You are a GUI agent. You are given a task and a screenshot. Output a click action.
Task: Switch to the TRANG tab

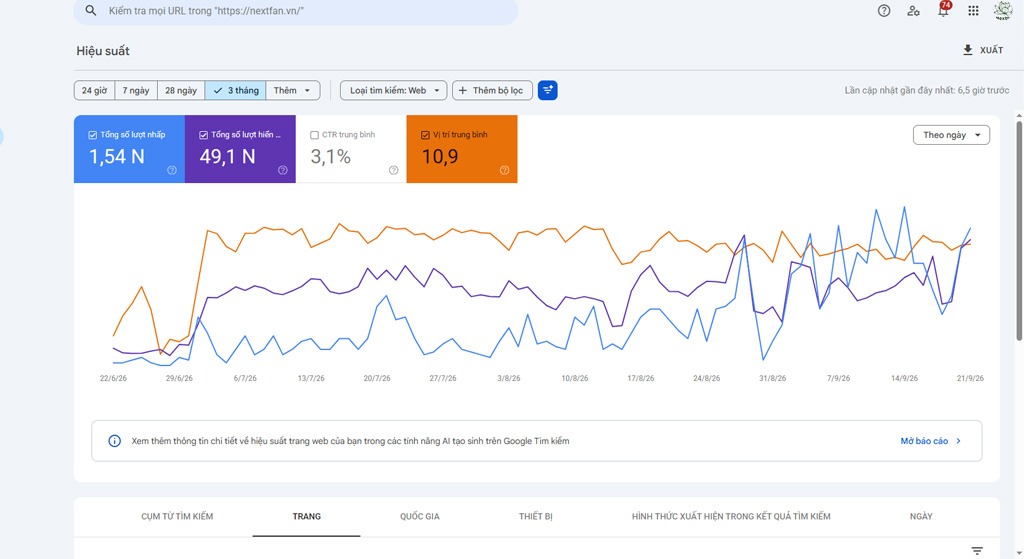(x=306, y=516)
